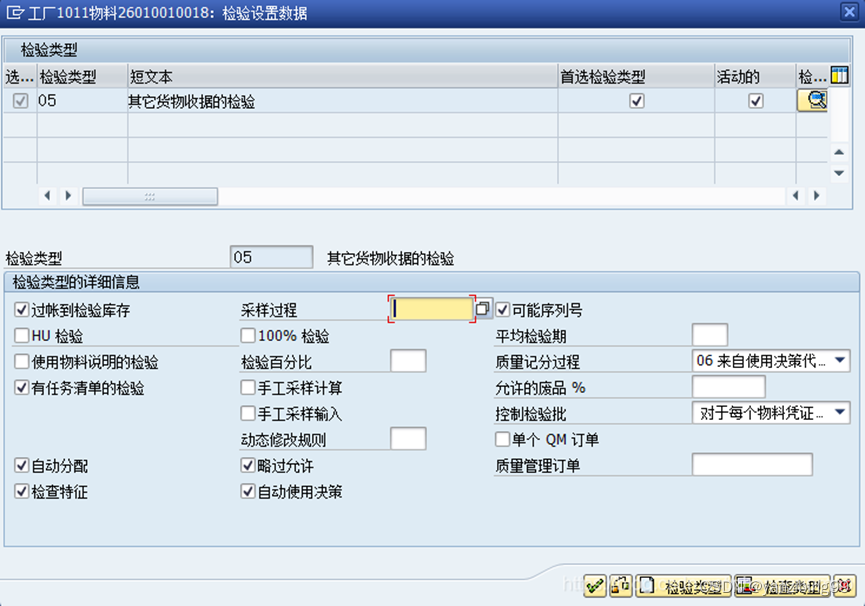Enable 使用物料说明的检验 checkbox
Image resolution: width=865 pixels, height=606 pixels.
(x=22, y=361)
